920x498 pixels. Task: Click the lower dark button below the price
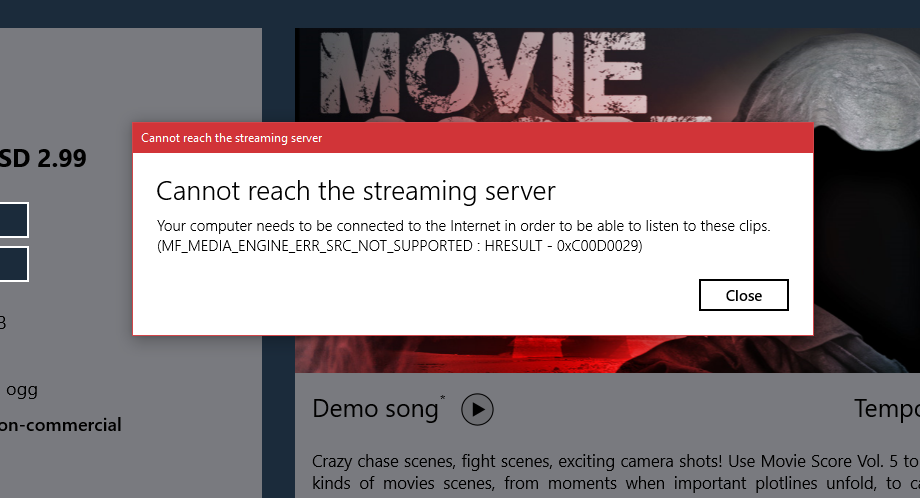[x=14, y=264]
